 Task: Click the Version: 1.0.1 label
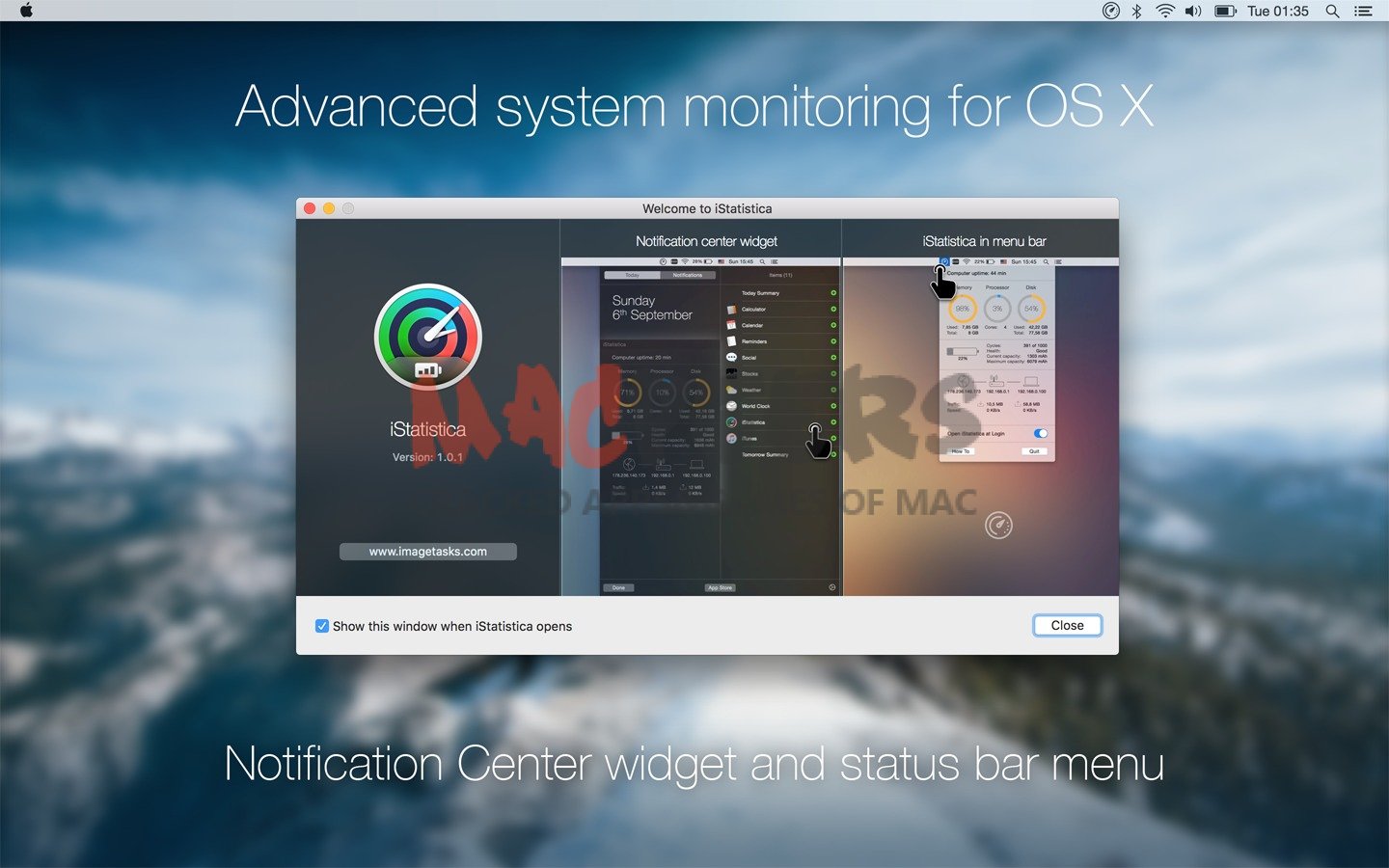point(427,457)
